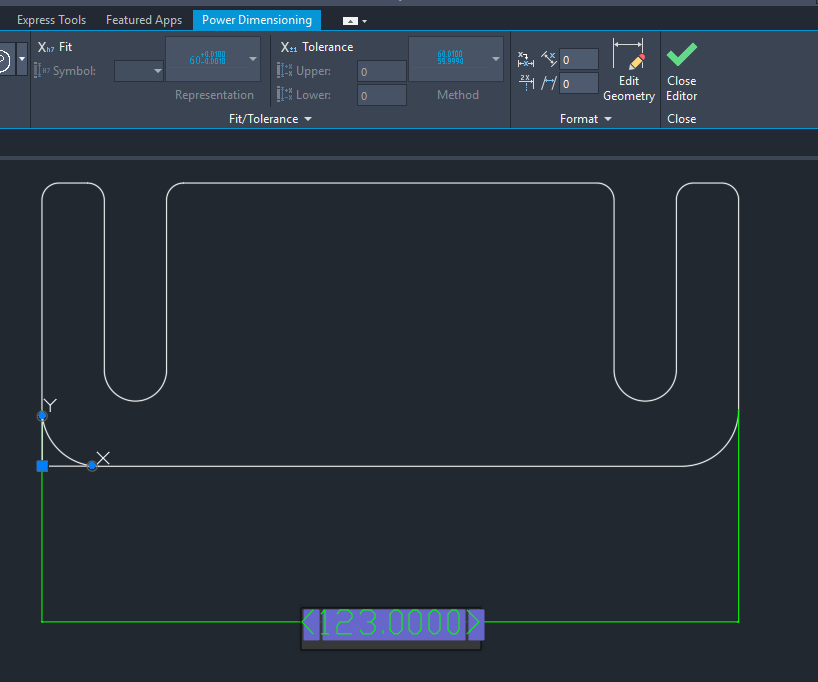Click the Symbol fit icon

point(42,70)
